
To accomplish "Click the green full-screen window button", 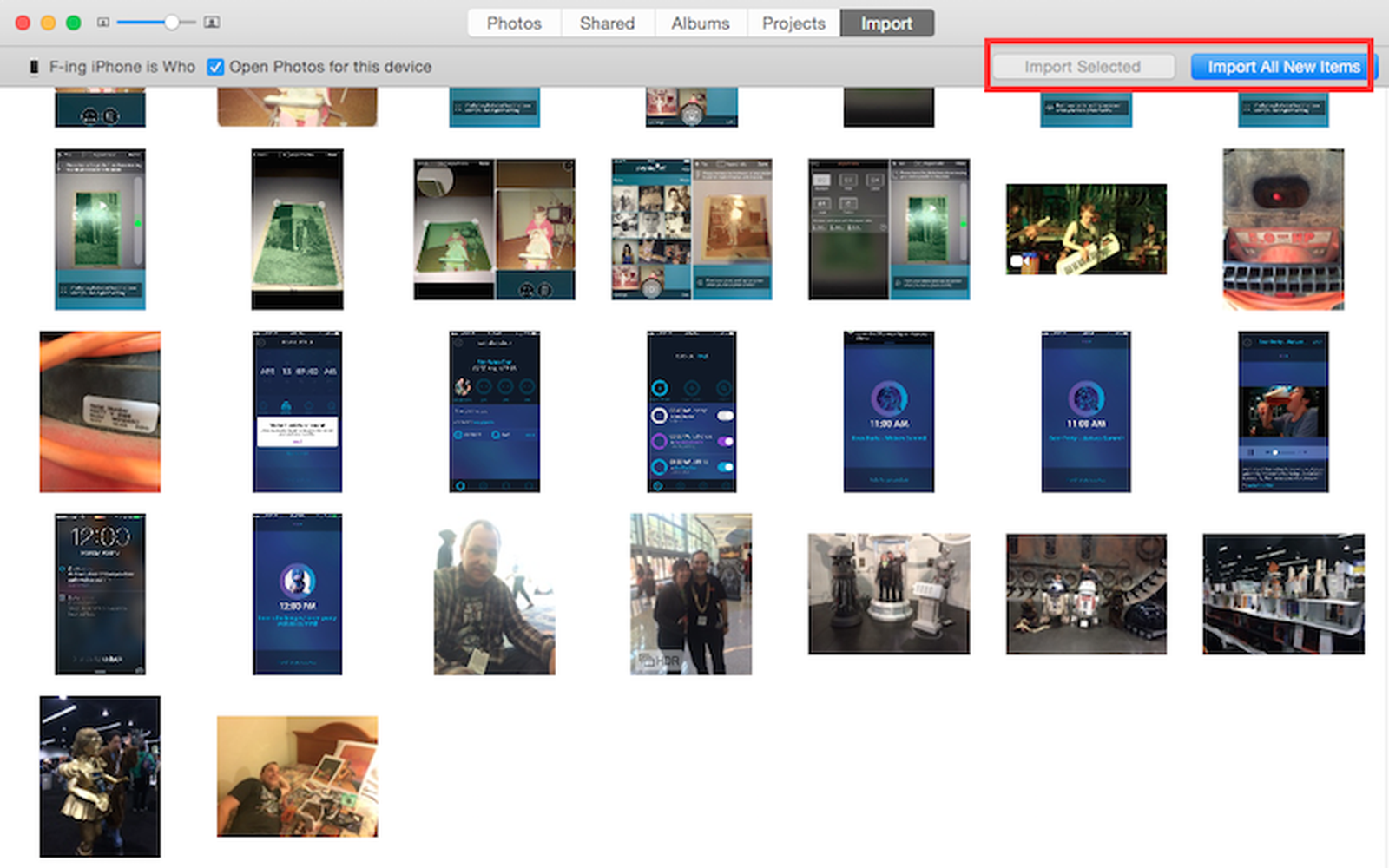I will click(x=74, y=23).
